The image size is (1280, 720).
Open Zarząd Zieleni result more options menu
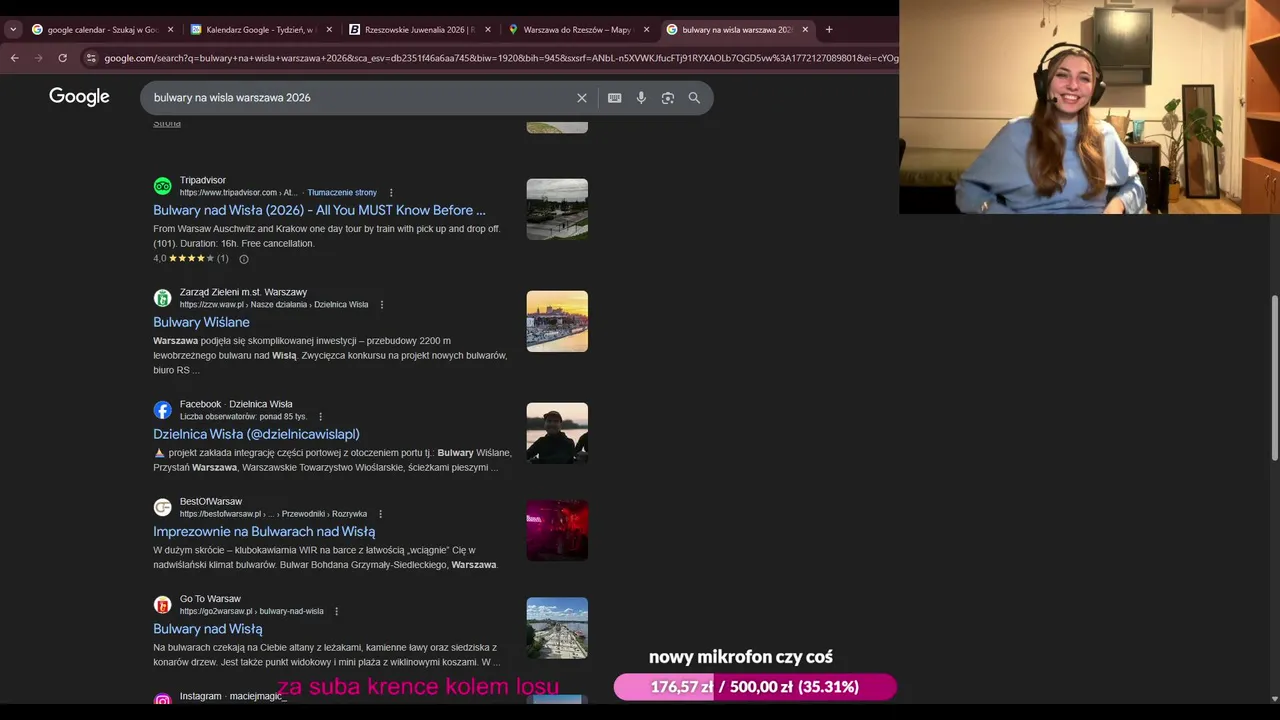pyautogui.click(x=382, y=304)
